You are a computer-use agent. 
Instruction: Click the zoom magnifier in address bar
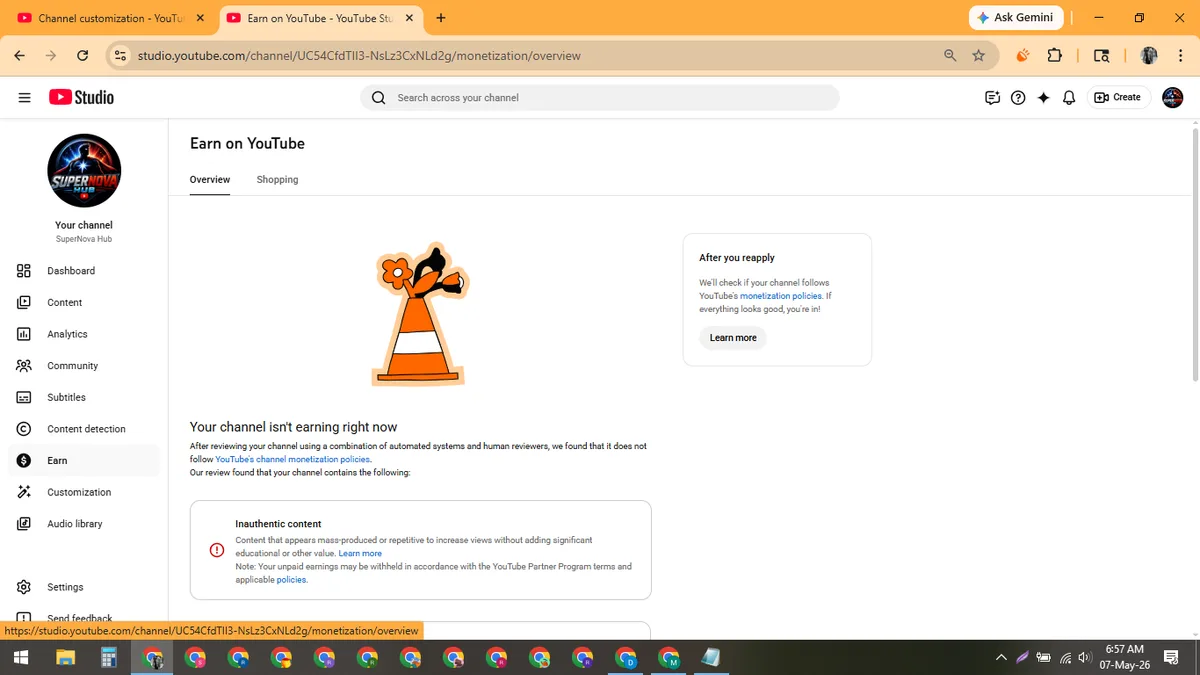point(950,56)
